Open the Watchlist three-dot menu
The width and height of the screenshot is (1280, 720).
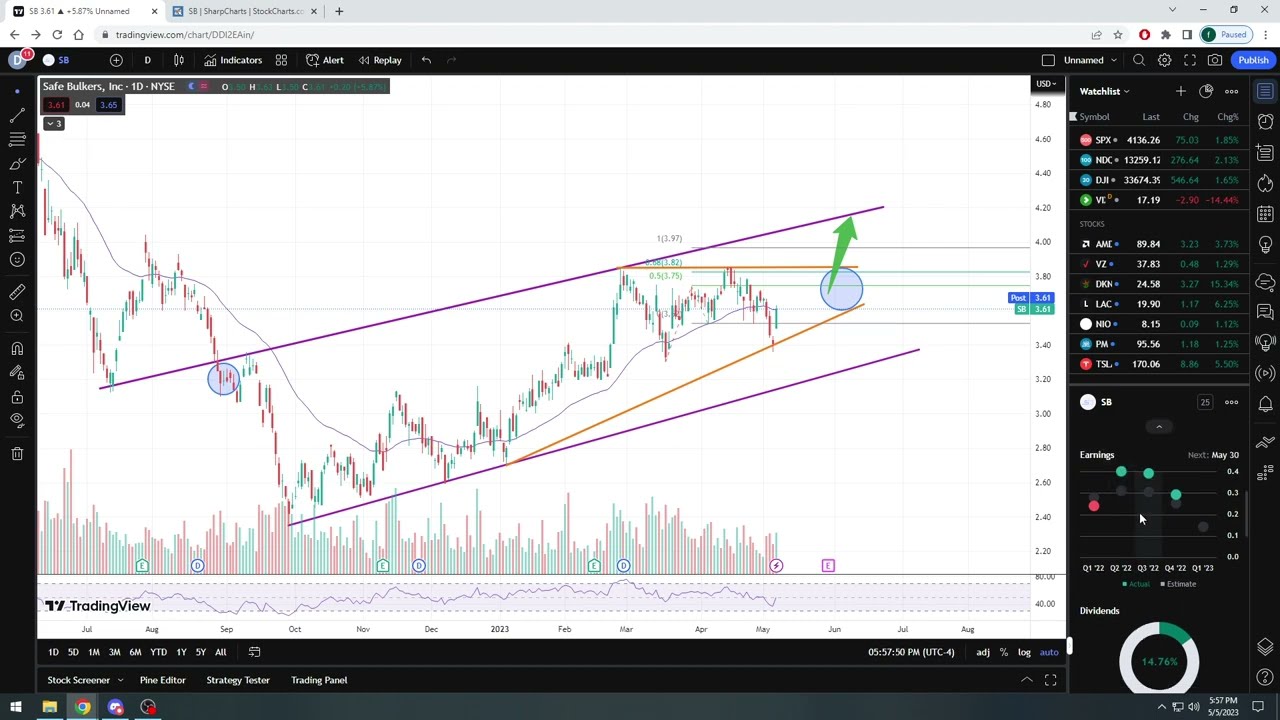[1232, 91]
